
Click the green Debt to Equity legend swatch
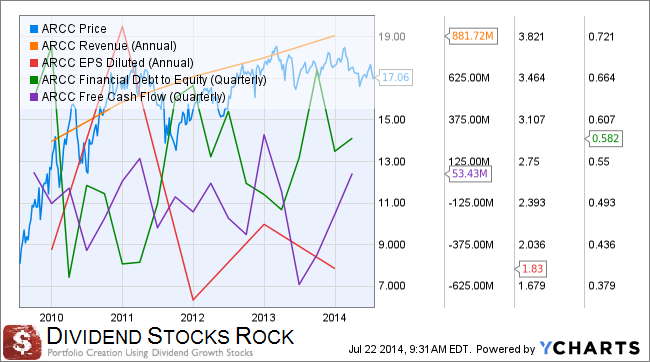[x=34, y=80]
